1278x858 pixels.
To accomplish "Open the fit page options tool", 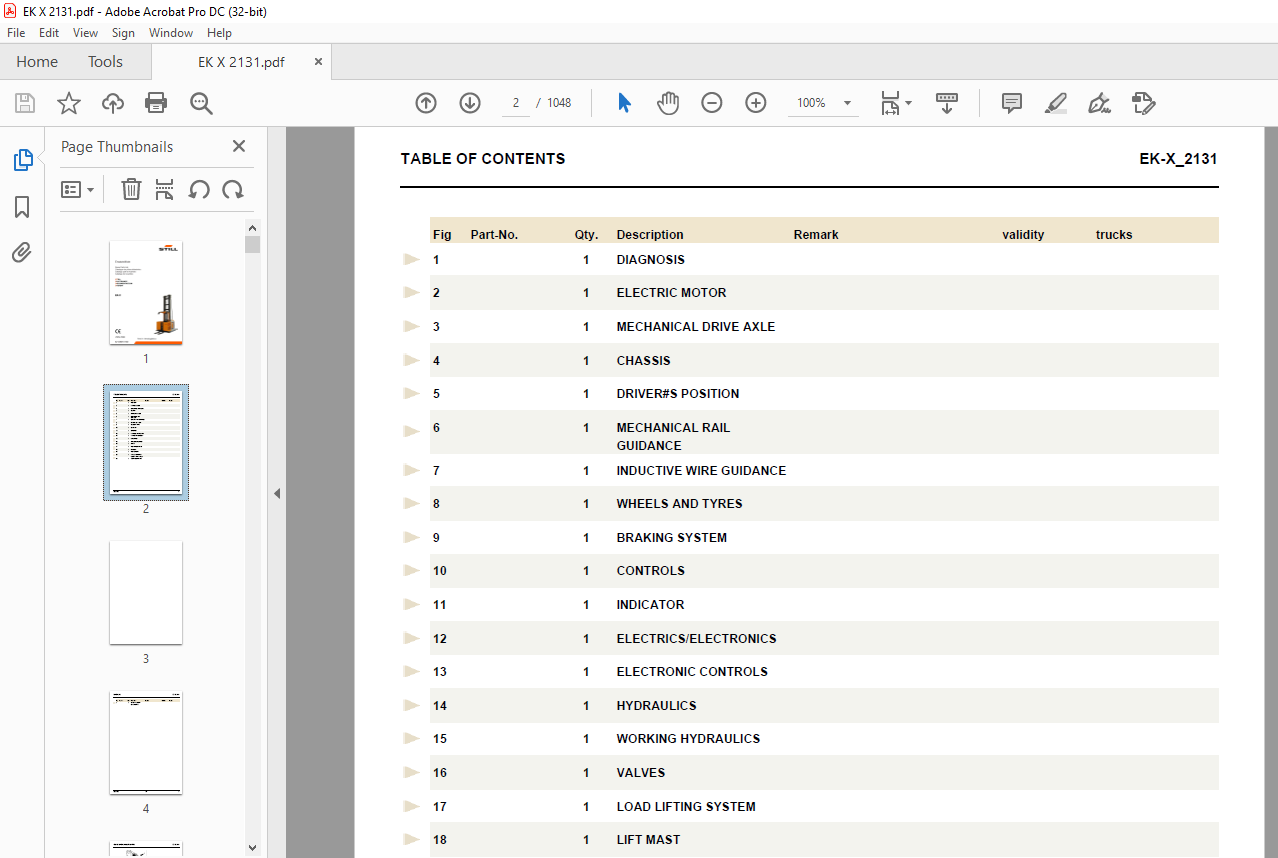I will pos(890,103).
